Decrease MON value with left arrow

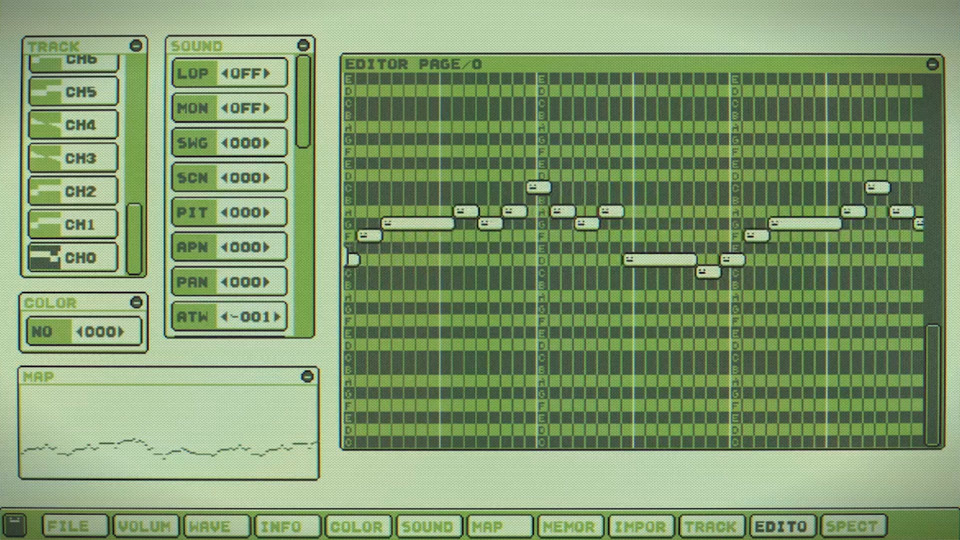coord(225,108)
